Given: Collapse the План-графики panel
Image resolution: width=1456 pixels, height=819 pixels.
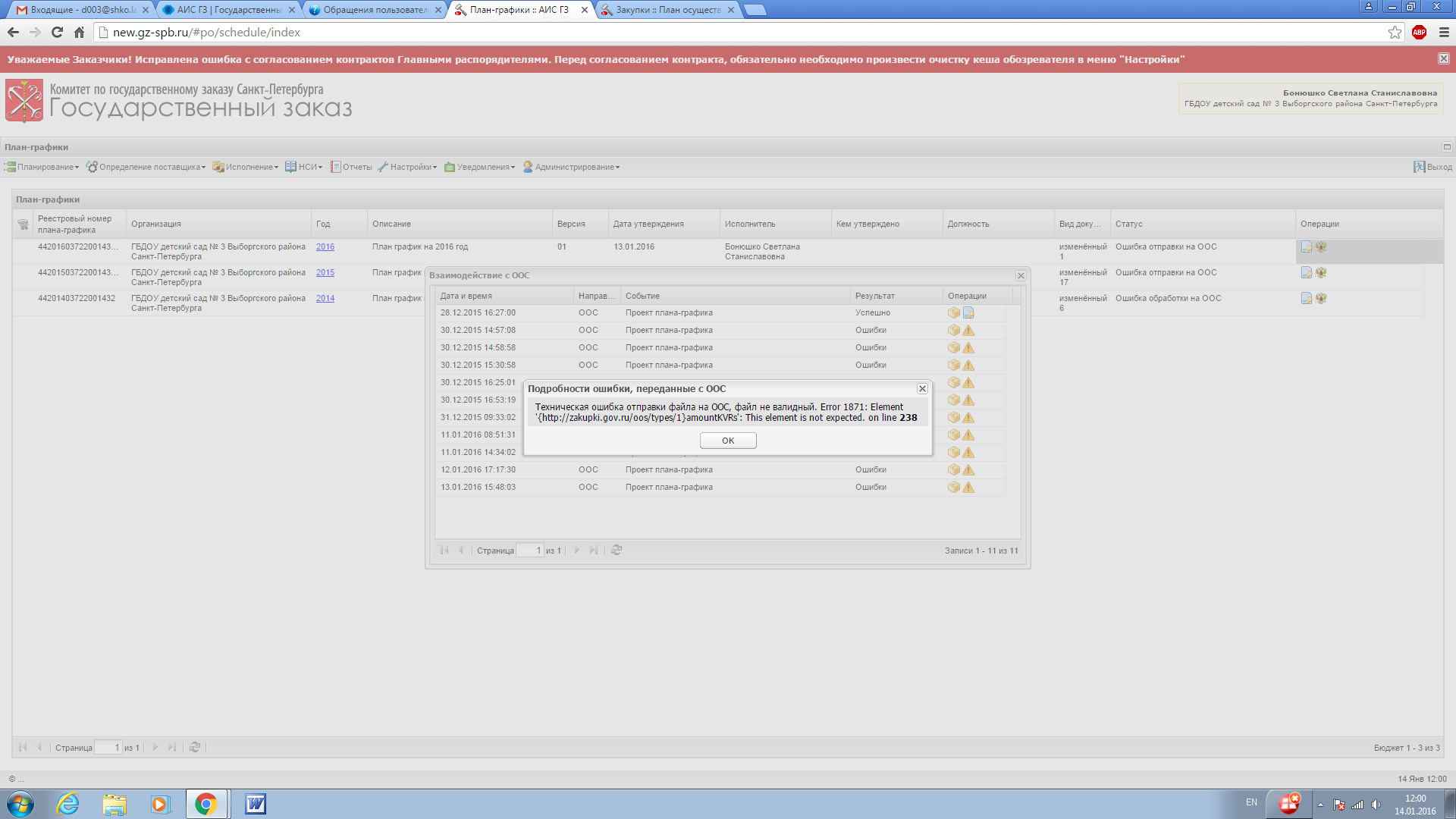Looking at the screenshot, I should click(x=1446, y=147).
